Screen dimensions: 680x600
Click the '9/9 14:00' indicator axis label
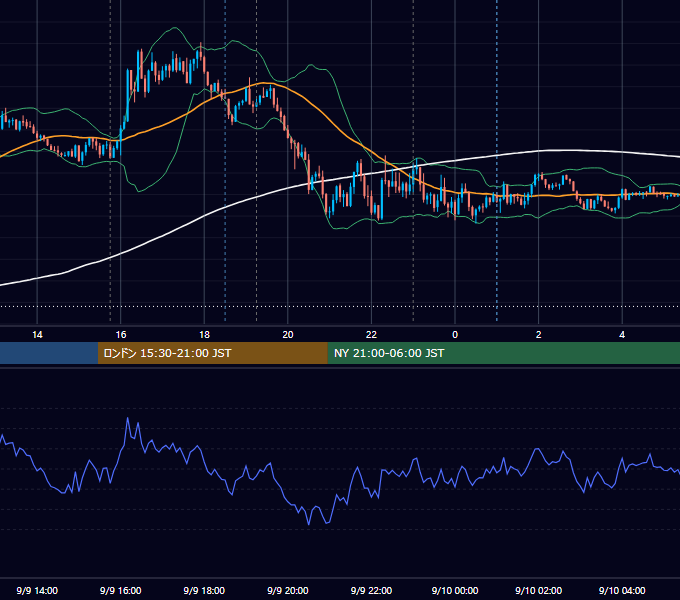[x=37, y=590]
